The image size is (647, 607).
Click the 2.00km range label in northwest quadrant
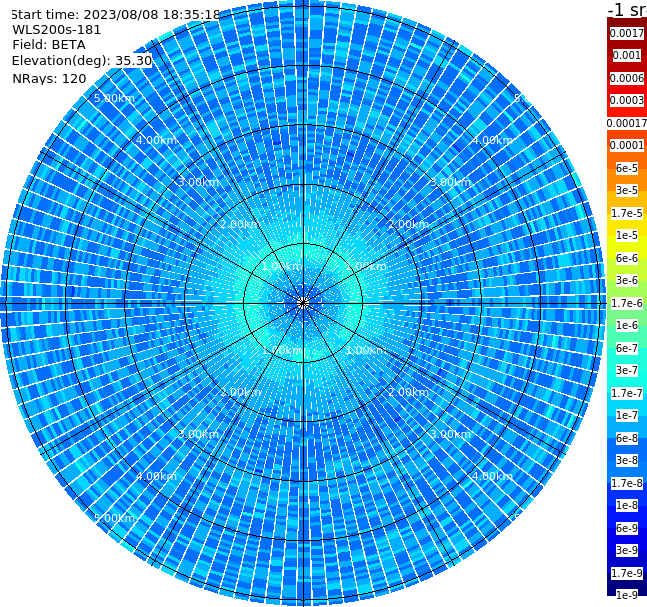pyautogui.click(x=240, y=224)
